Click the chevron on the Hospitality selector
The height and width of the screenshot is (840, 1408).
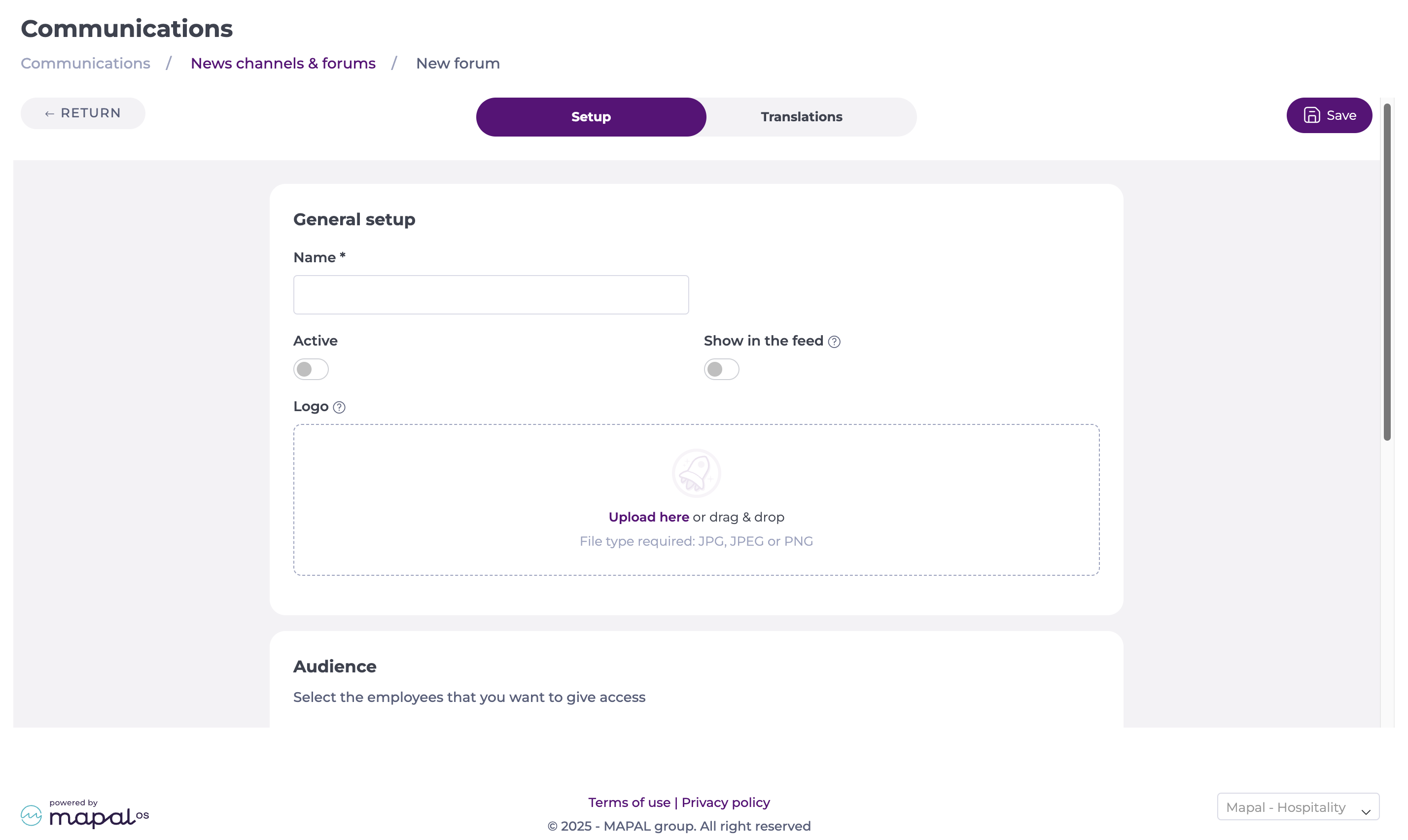1366,812
